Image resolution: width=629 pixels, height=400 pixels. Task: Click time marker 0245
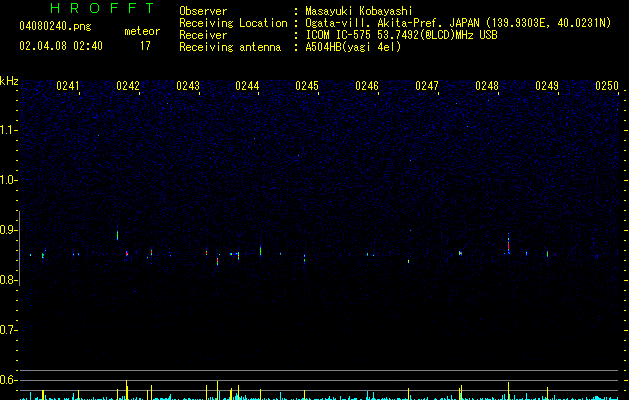coord(307,86)
